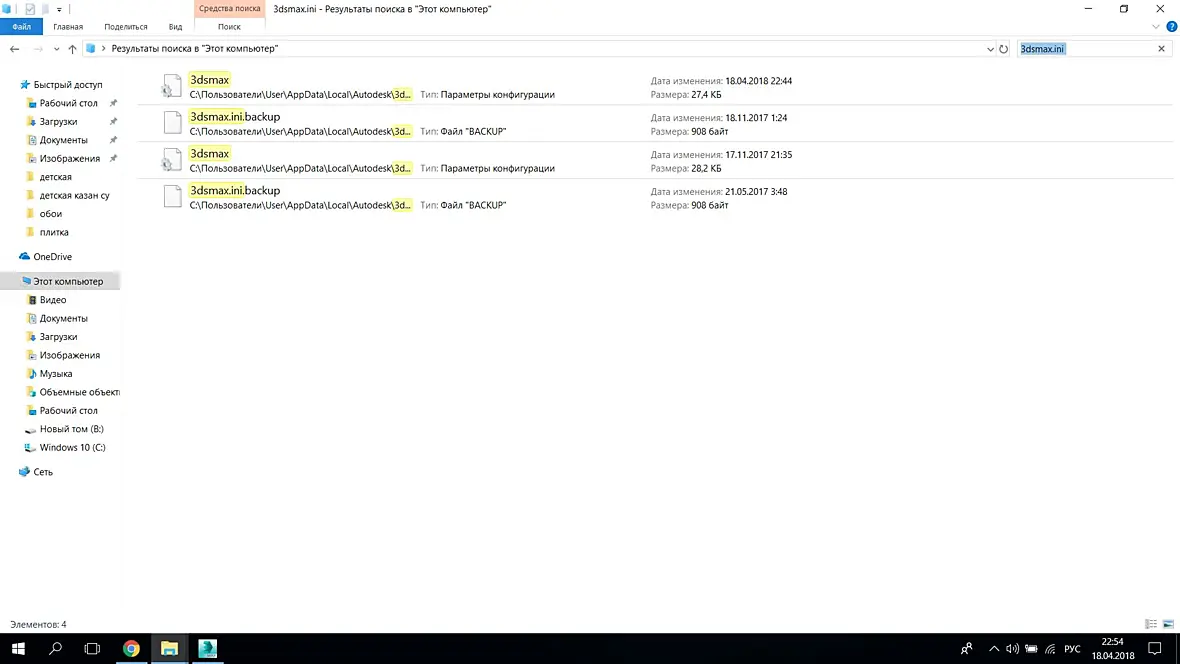Go back with the back arrow
The image size is (1180, 664).
[x=14, y=49]
